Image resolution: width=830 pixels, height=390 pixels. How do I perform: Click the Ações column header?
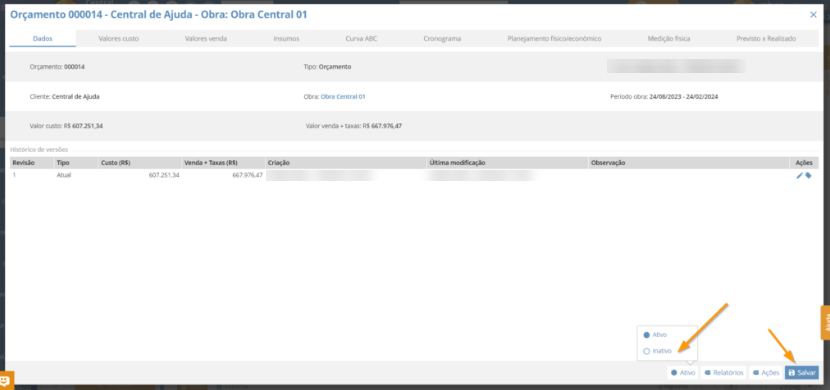(804, 163)
